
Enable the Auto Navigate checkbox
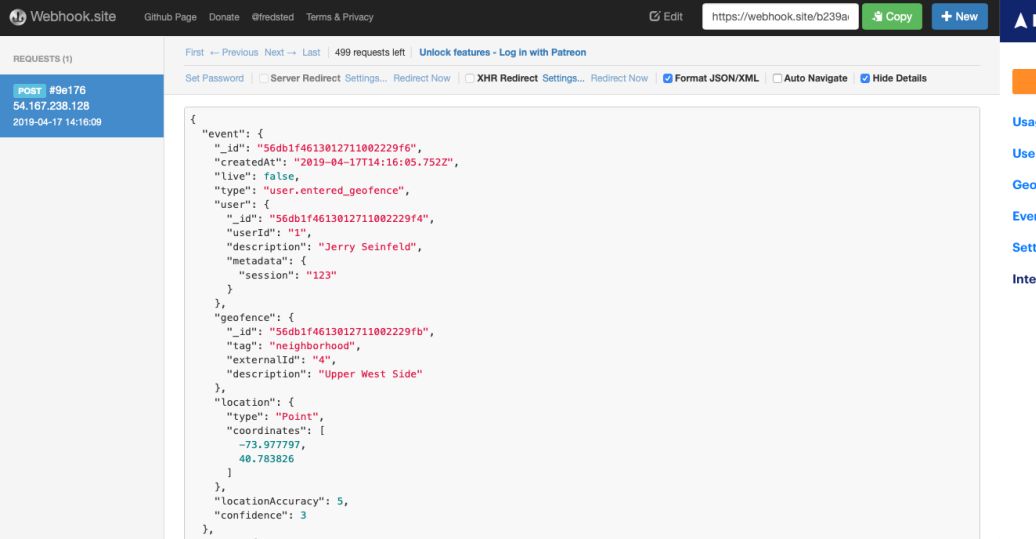point(778,78)
